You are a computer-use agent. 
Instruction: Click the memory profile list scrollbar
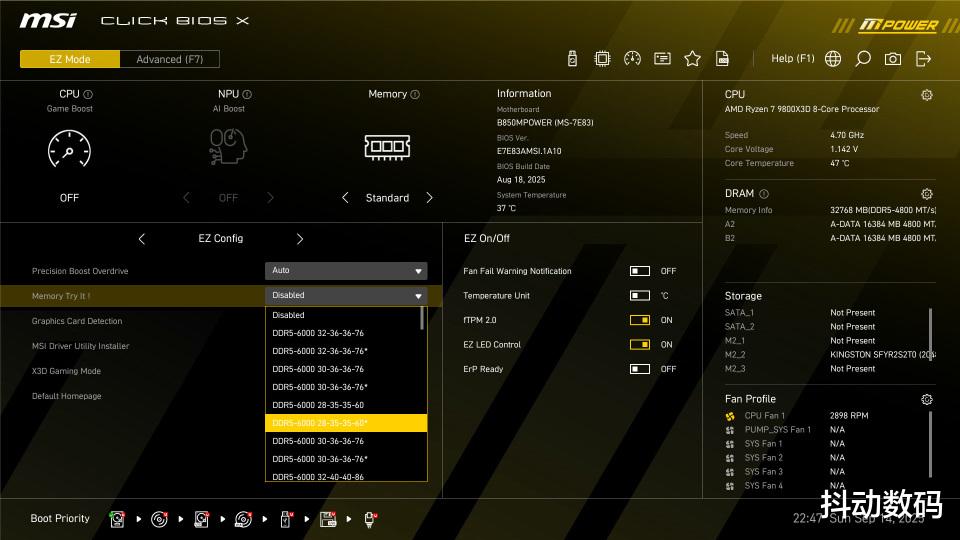[x=422, y=318]
